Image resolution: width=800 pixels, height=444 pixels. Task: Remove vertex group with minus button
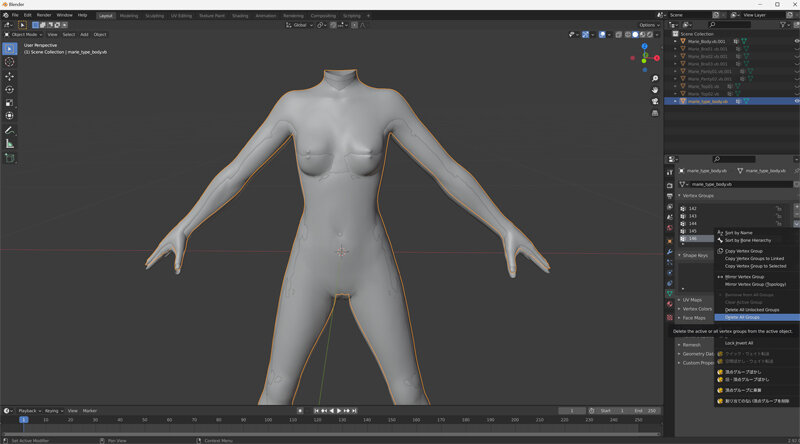(x=796, y=214)
